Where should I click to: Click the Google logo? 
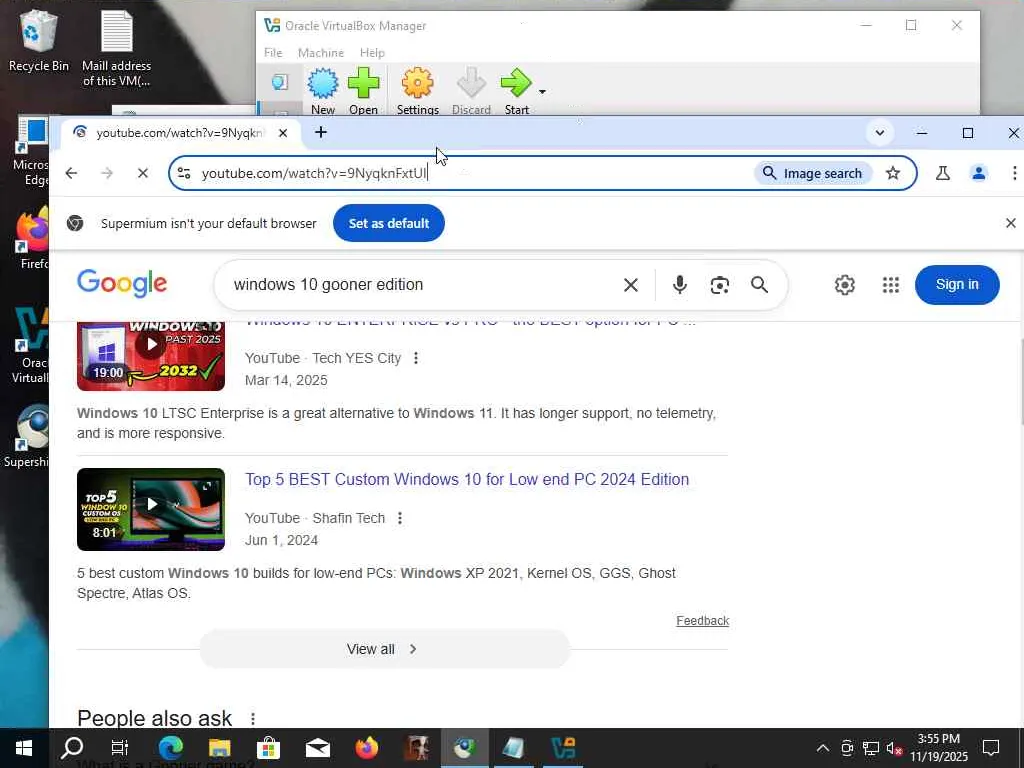pos(122,284)
